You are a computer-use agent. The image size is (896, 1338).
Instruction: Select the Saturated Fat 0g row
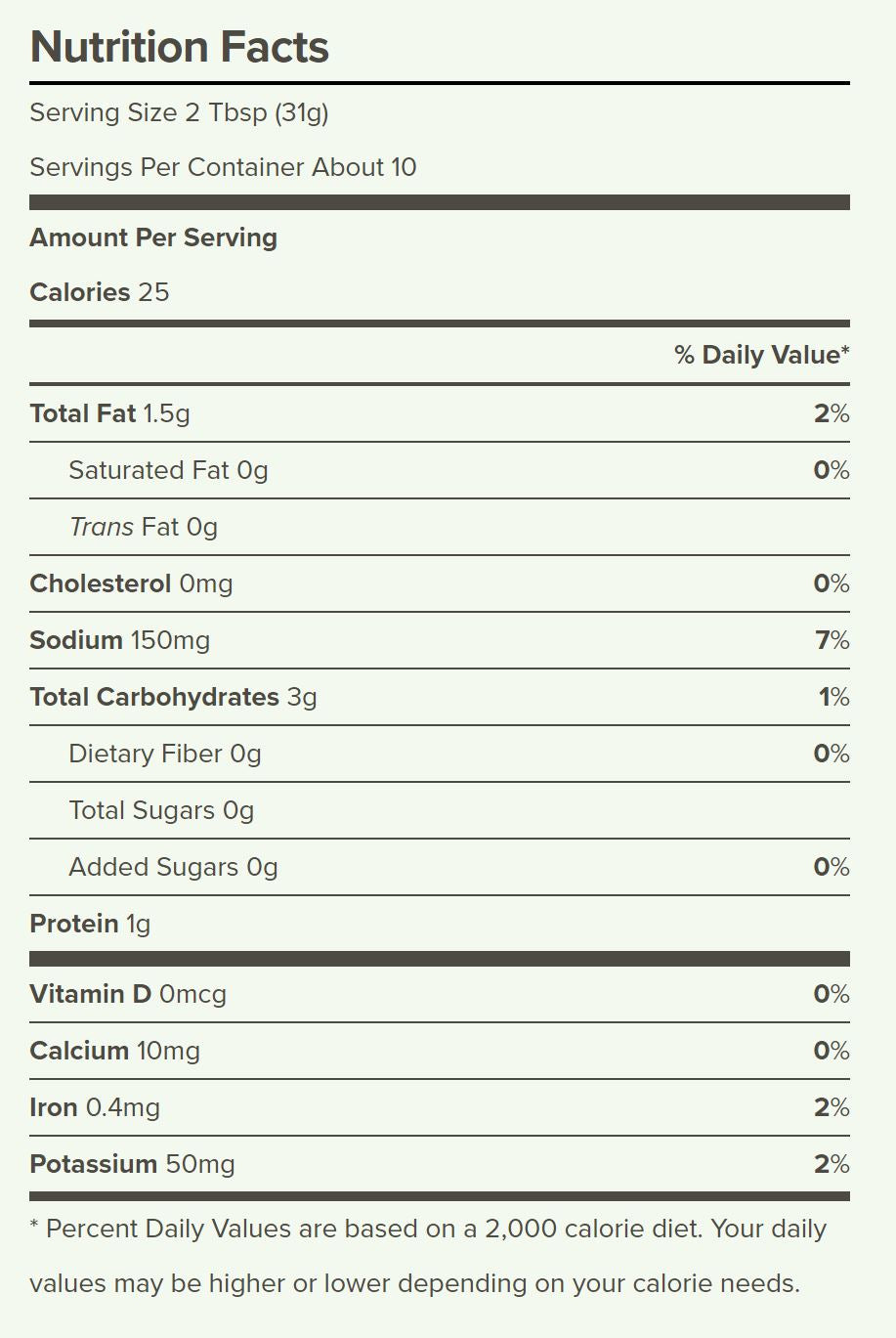coord(440,470)
